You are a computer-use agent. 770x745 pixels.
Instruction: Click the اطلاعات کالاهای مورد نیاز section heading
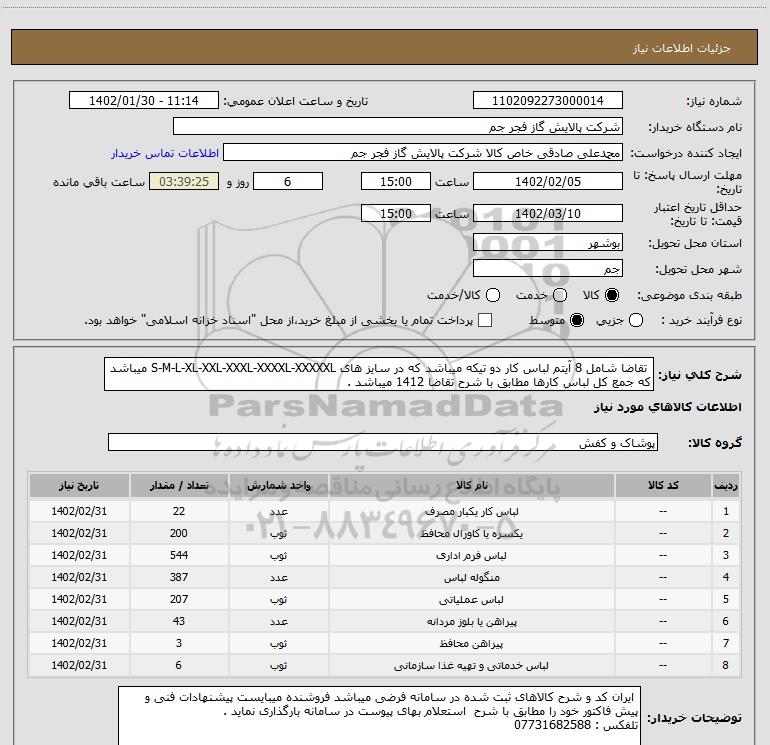coord(668,407)
